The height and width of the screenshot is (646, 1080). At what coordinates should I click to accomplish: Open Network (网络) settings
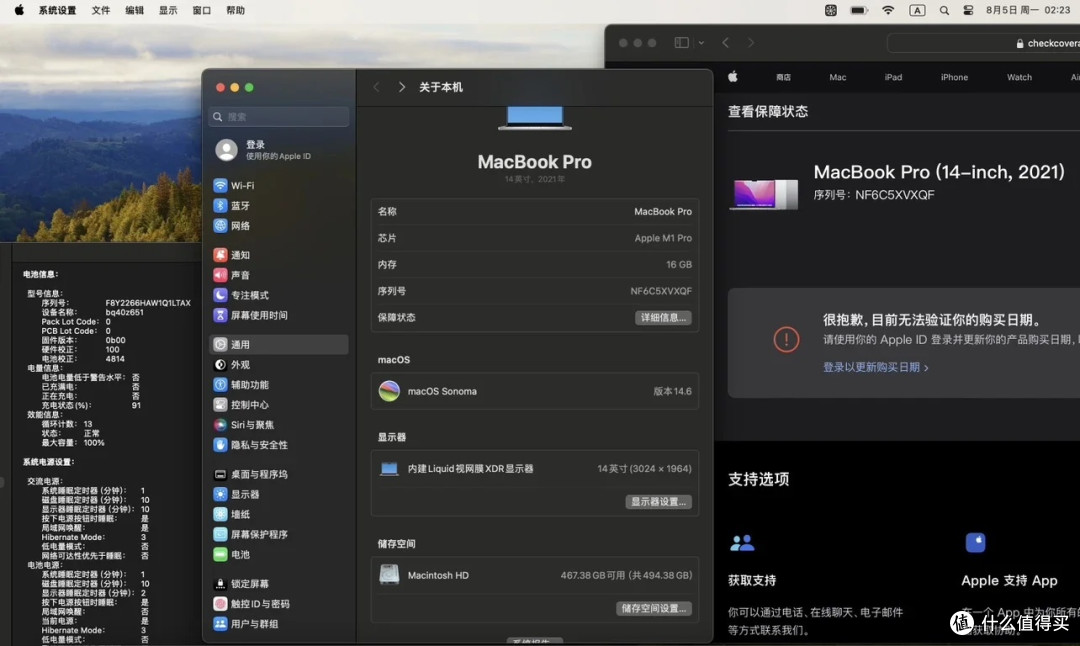(279, 225)
